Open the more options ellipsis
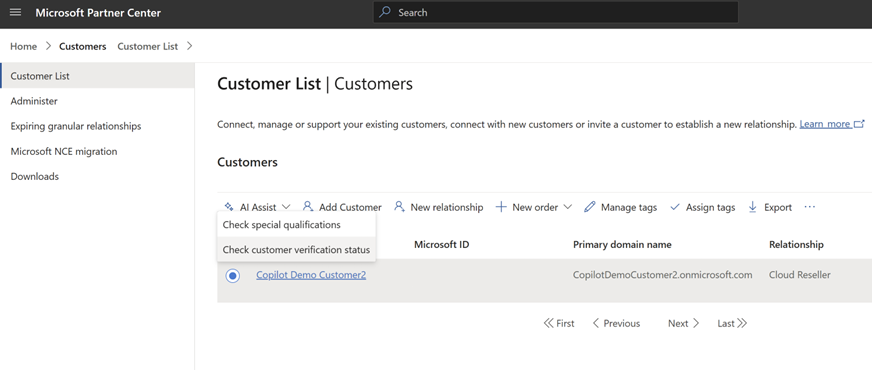 point(810,207)
